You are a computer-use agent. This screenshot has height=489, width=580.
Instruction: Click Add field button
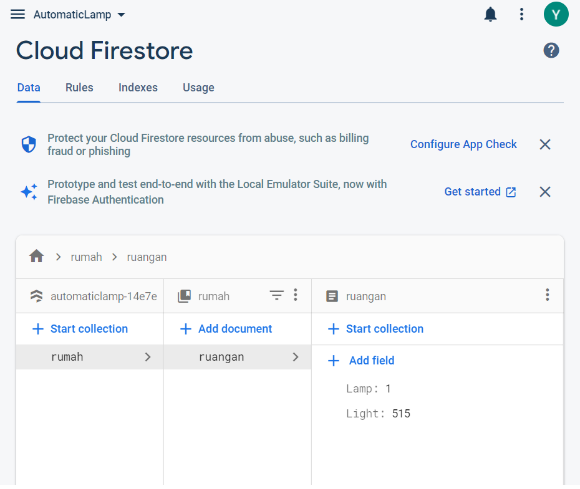[x=361, y=360]
